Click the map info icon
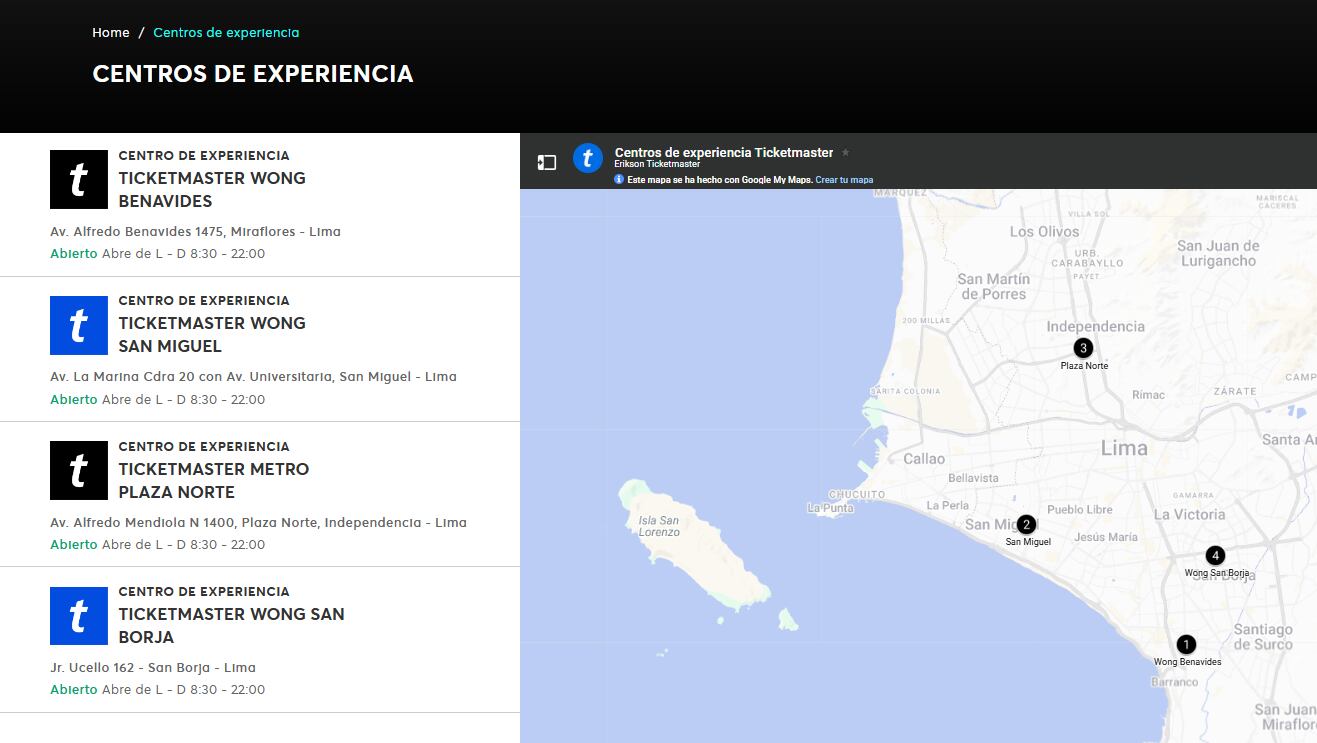Image resolution: width=1317 pixels, height=743 pixels. pos(619,180)
